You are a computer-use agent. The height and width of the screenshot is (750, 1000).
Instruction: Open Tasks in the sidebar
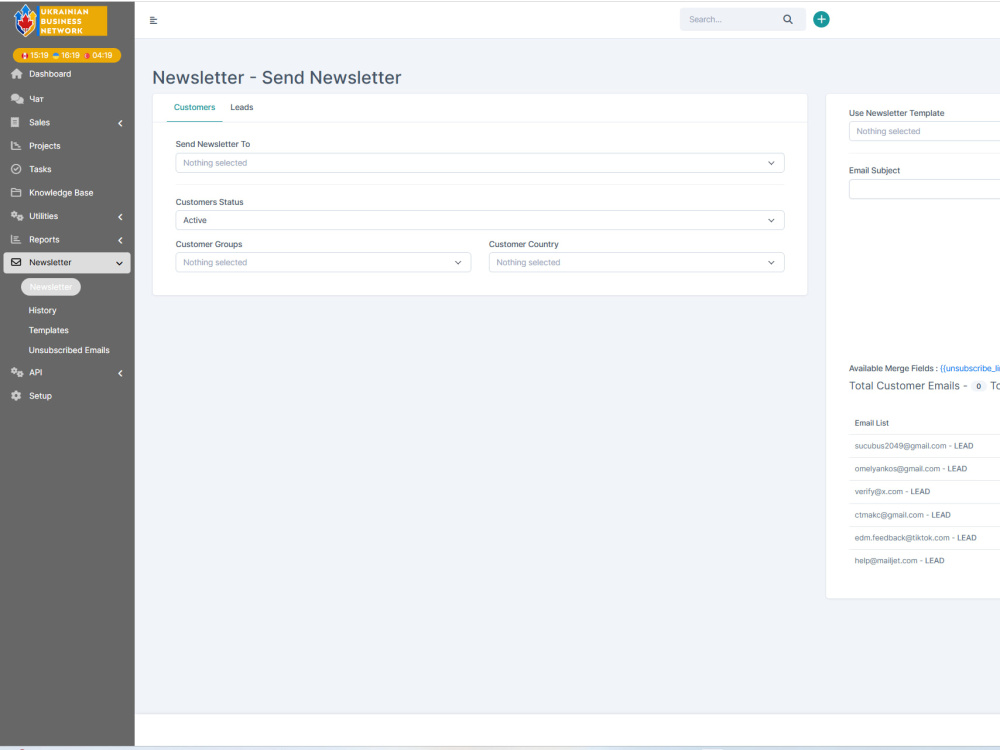tap(40, 169)
